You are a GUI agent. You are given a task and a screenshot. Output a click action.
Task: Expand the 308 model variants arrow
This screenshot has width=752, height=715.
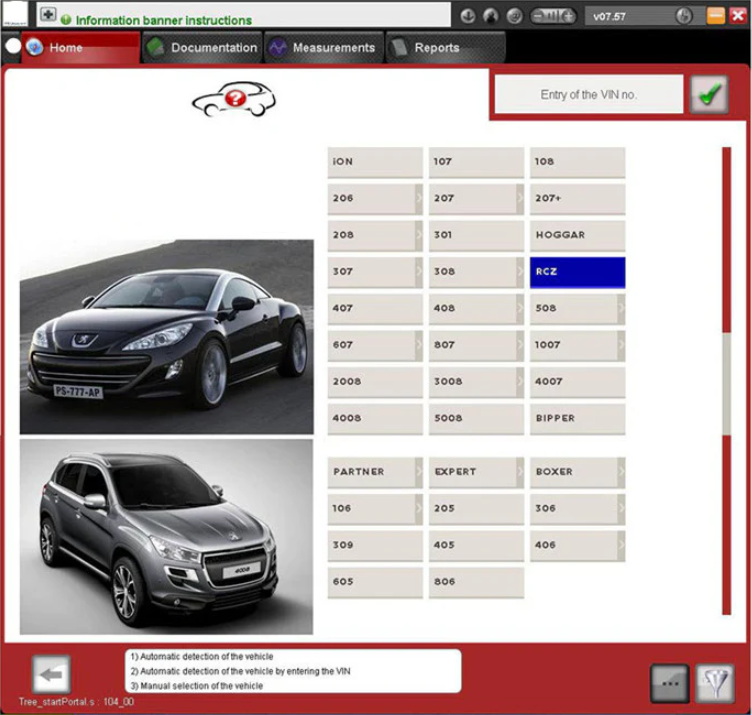click(520, 272)
